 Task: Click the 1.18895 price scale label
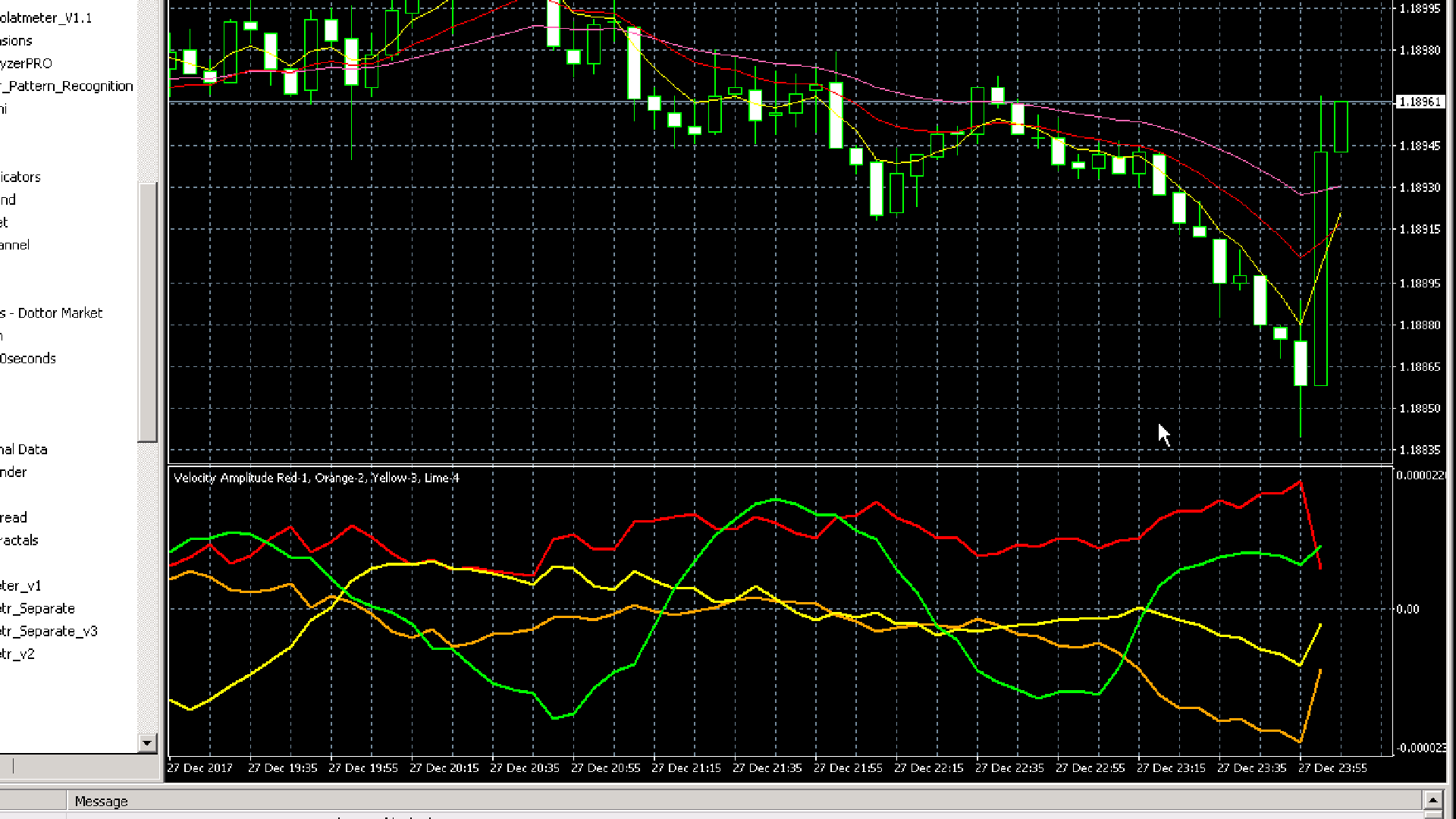1420,283
